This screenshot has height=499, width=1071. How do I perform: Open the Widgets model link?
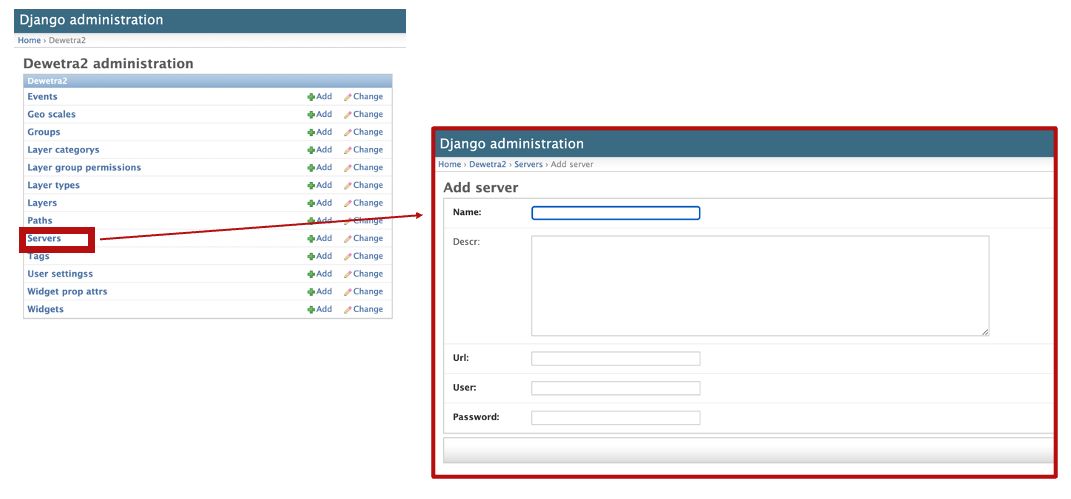(45, 309)
